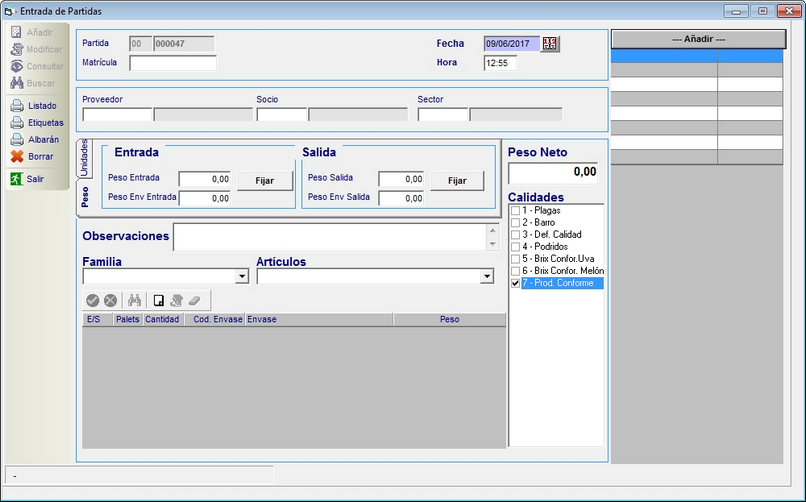Click the Socio code field

click(x=282, y=115)
